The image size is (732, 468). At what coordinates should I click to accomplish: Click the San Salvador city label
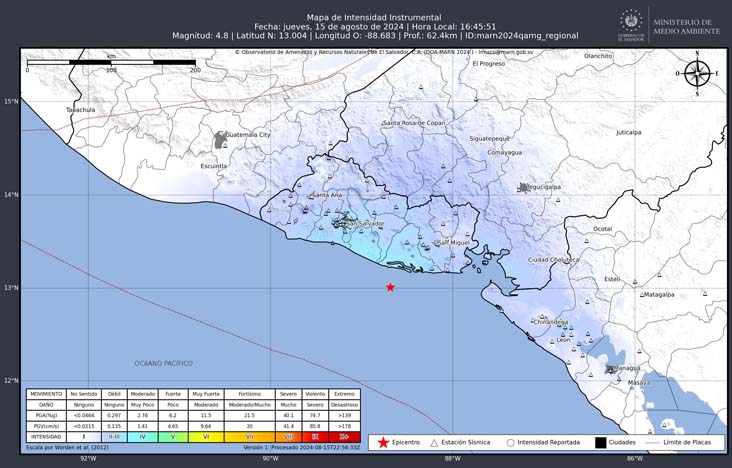[x=363, y=224]
